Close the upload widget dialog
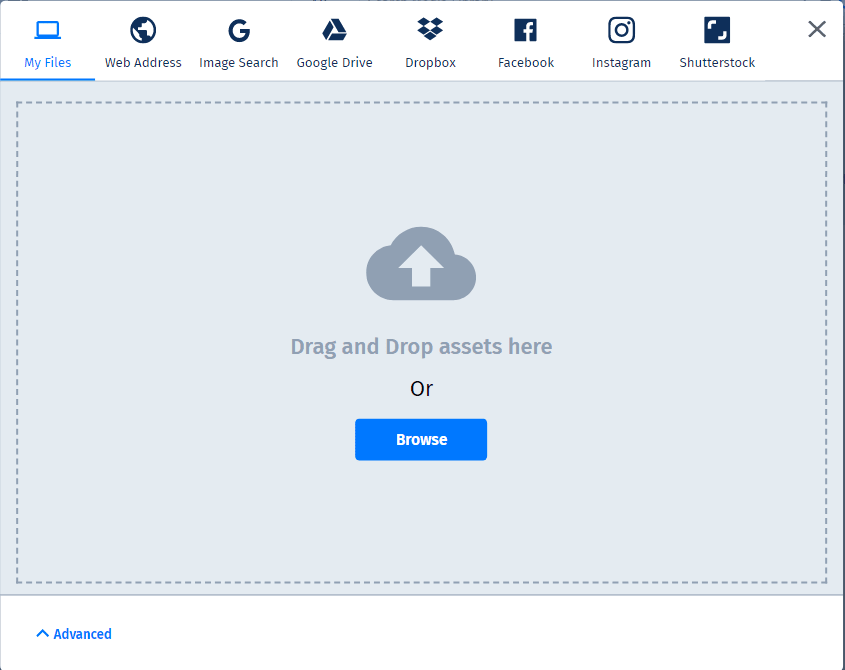Screen dimensions: 845x670 pos(817,29)
